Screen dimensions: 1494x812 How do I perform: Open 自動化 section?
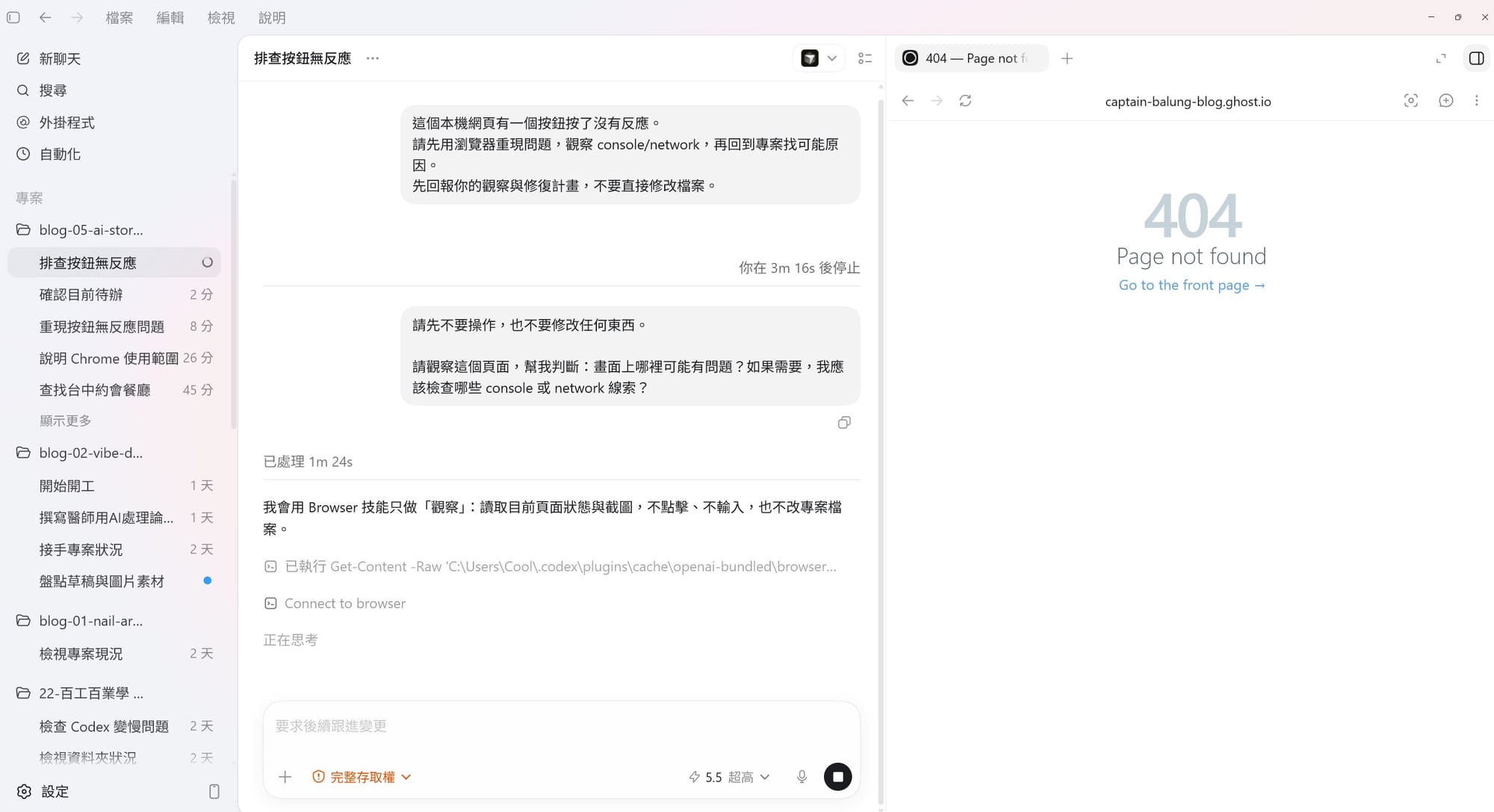tap(116, 154)
